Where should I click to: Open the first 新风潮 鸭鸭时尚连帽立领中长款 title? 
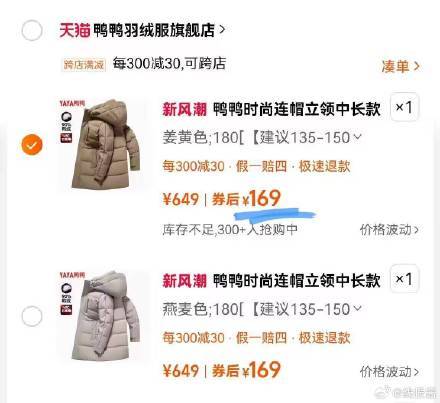pyautogui.click(x=271, y=109)
